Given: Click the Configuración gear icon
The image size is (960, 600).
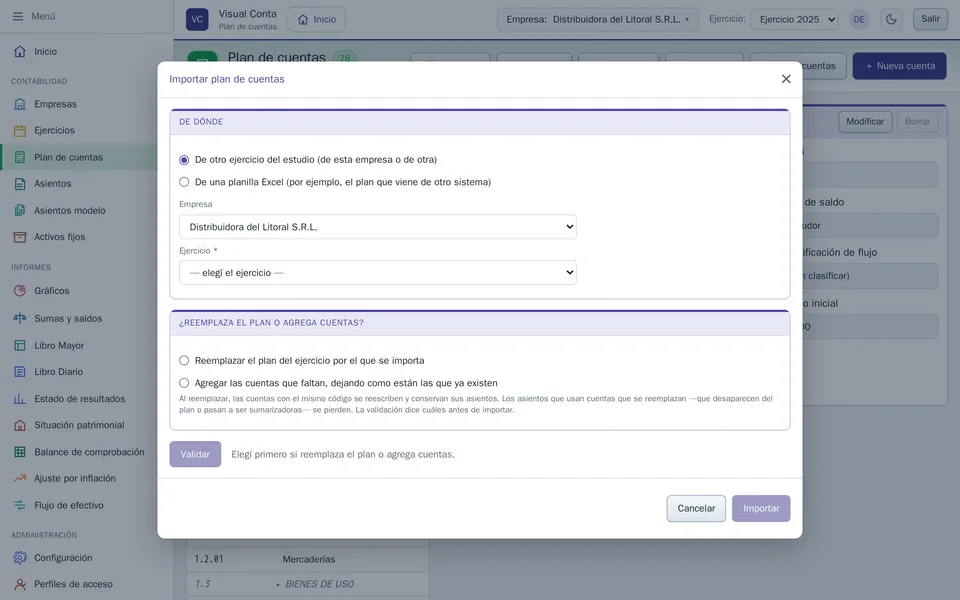Looking at the screenshot, I should (20, 558).
